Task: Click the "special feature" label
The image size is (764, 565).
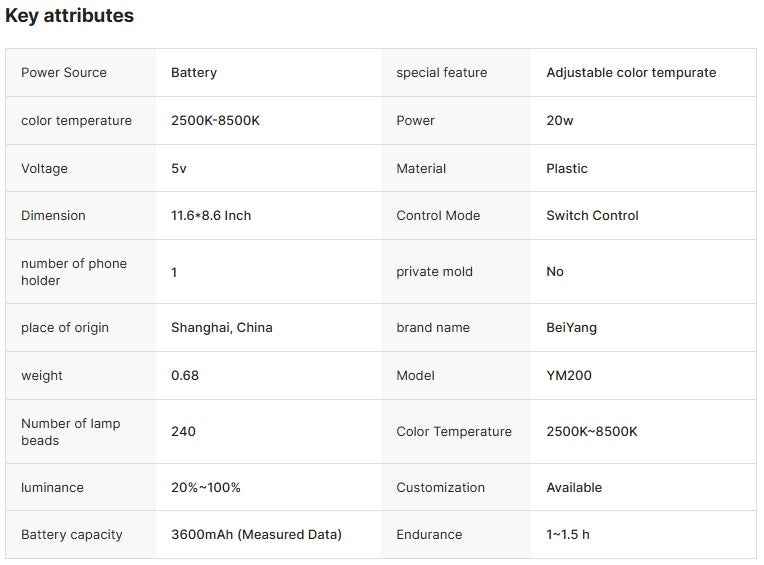Action: click(442, 73)
